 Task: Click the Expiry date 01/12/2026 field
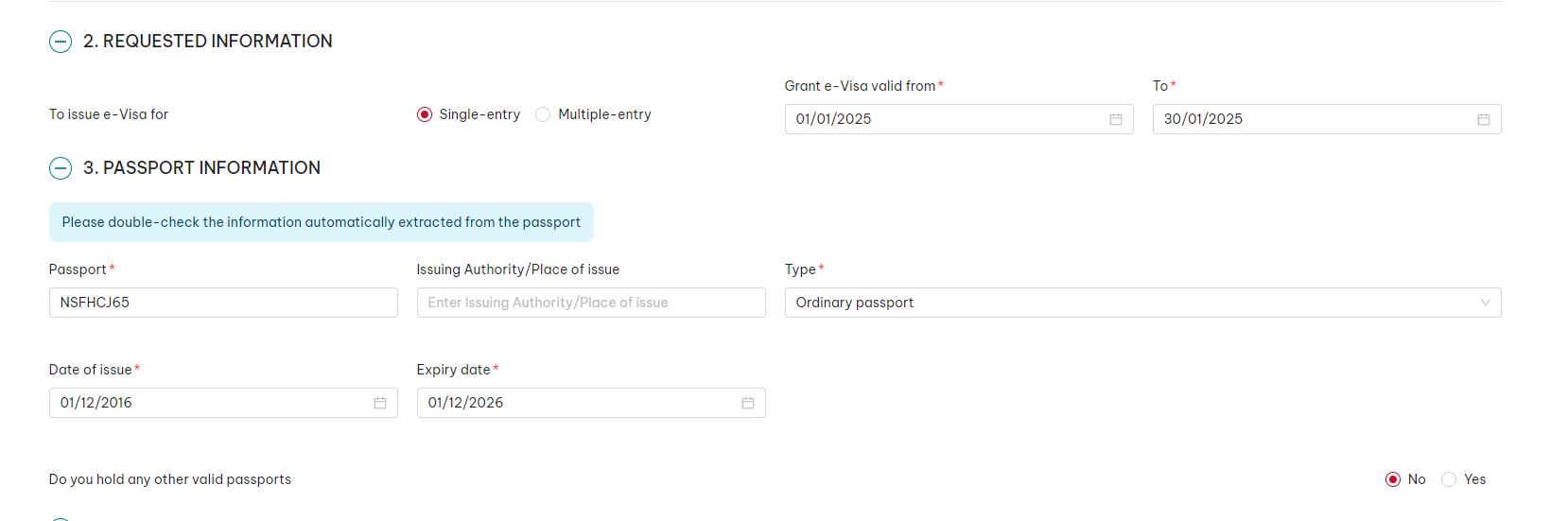(x=577, y=403)
